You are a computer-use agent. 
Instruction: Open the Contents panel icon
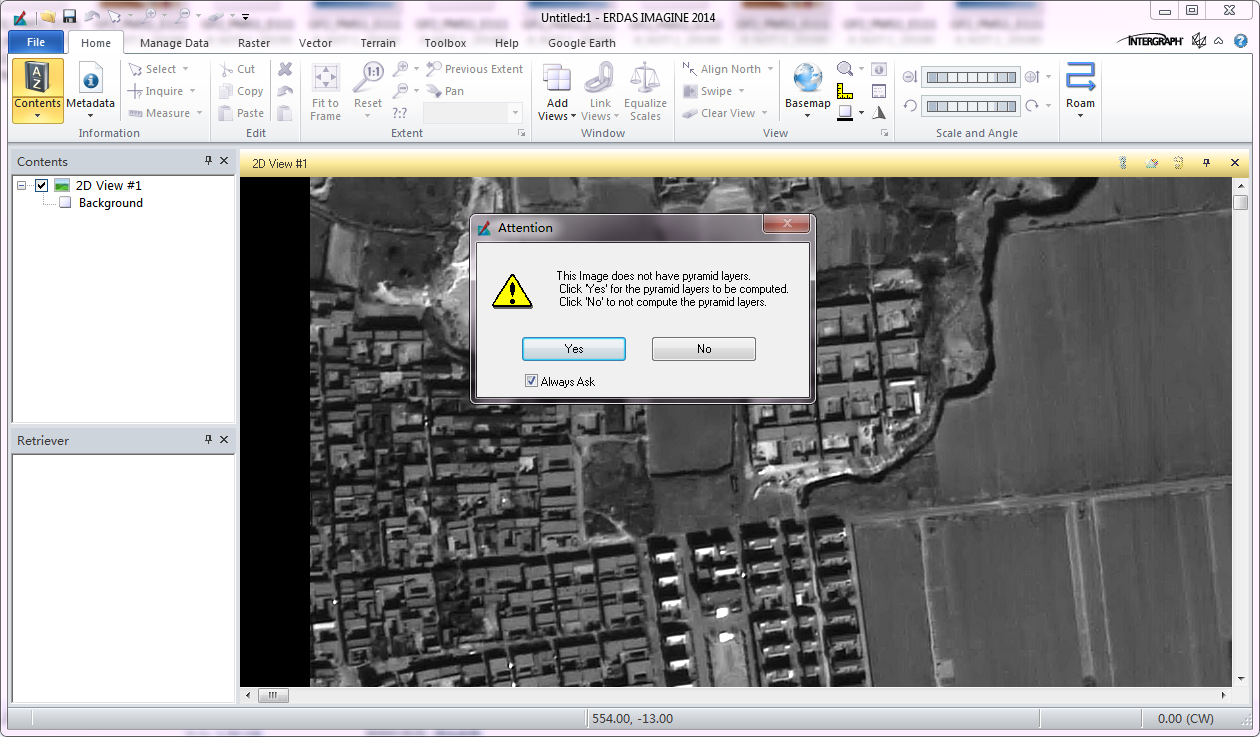37,78
